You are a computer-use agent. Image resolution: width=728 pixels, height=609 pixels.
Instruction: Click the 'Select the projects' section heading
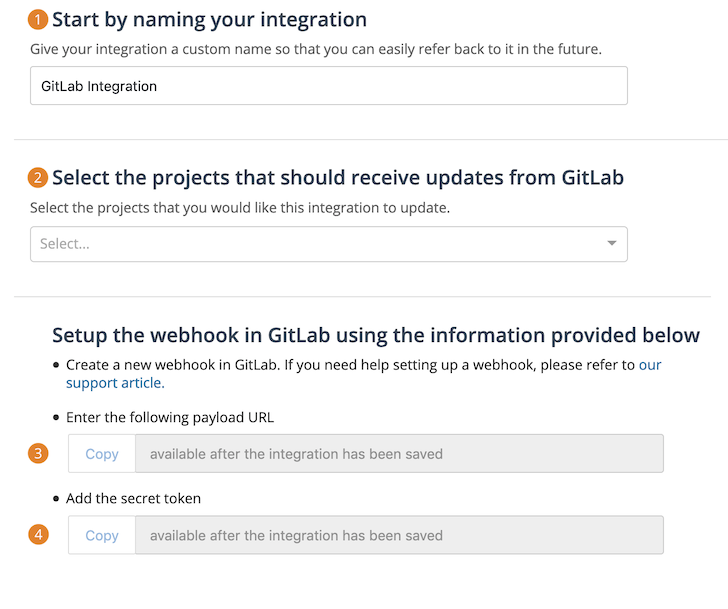[x=337, y=178]
